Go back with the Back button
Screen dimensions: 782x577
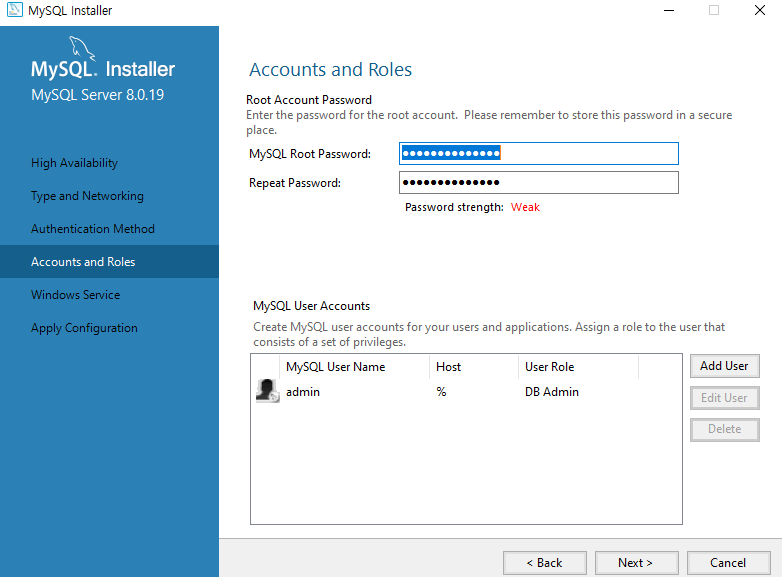point(545,563)
